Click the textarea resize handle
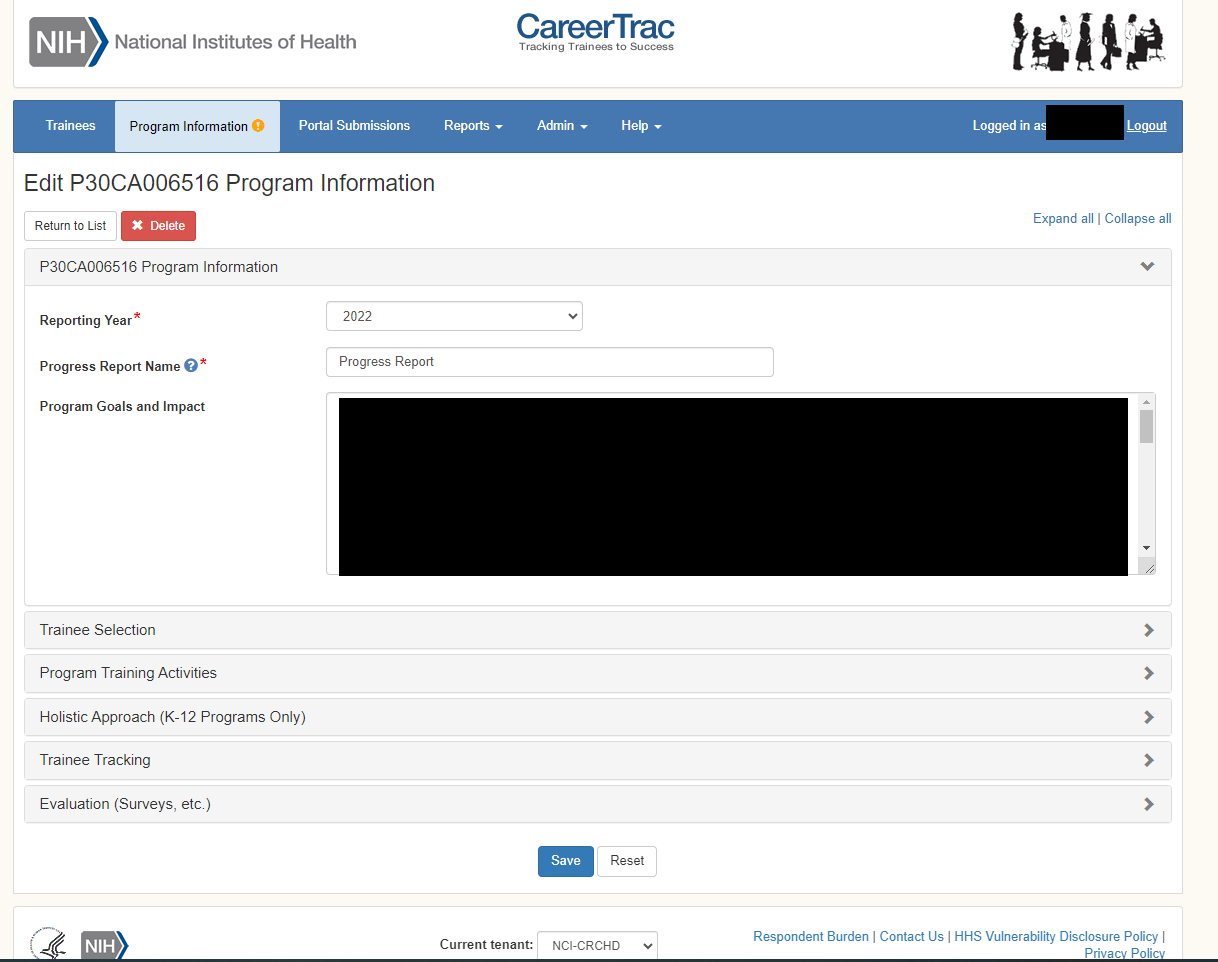This screenshot has height=962, width=1218. [x=1148, y=567]
